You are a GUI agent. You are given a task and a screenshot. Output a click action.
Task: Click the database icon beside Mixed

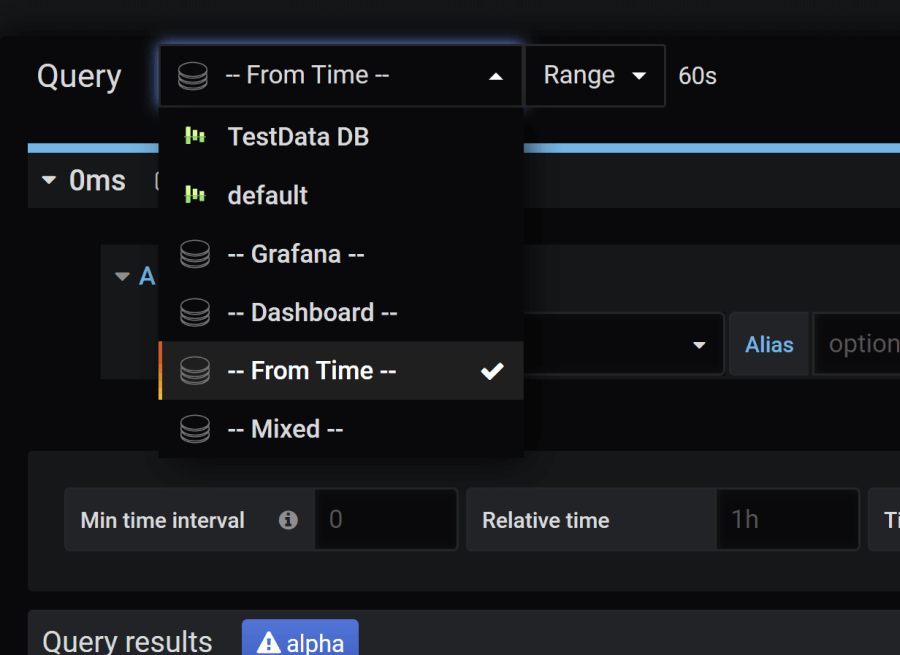coord(195,429)
